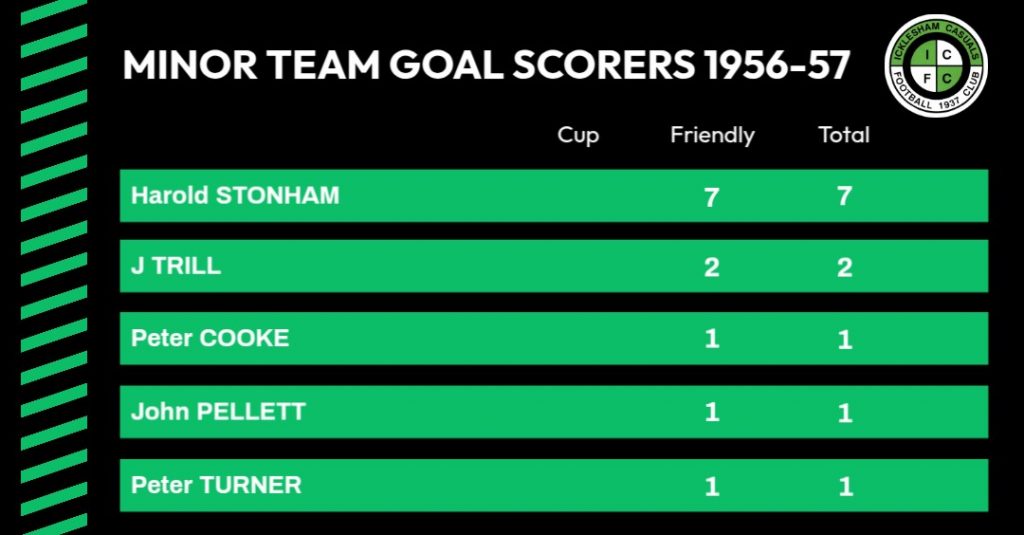Click Peter Turner's Total goals value
This screenshot has height=535, width=1024.
[x=845, y=486]
